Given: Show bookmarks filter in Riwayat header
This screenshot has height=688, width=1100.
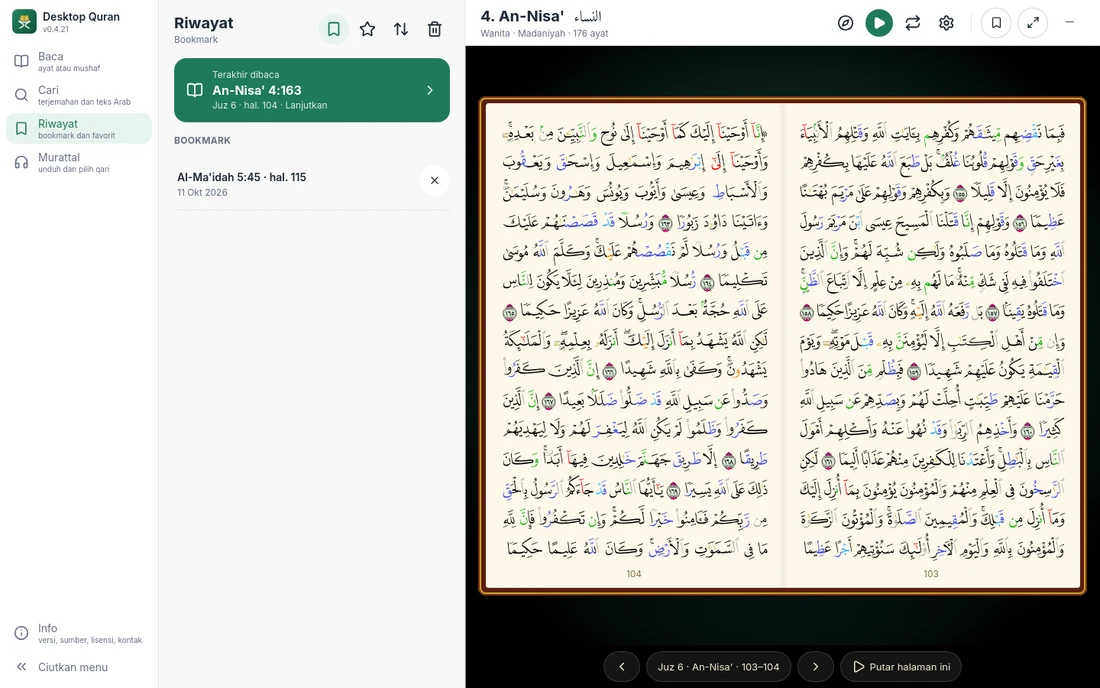Looking at the screenshot, I should pyautogui.click(x=334, y=29).
